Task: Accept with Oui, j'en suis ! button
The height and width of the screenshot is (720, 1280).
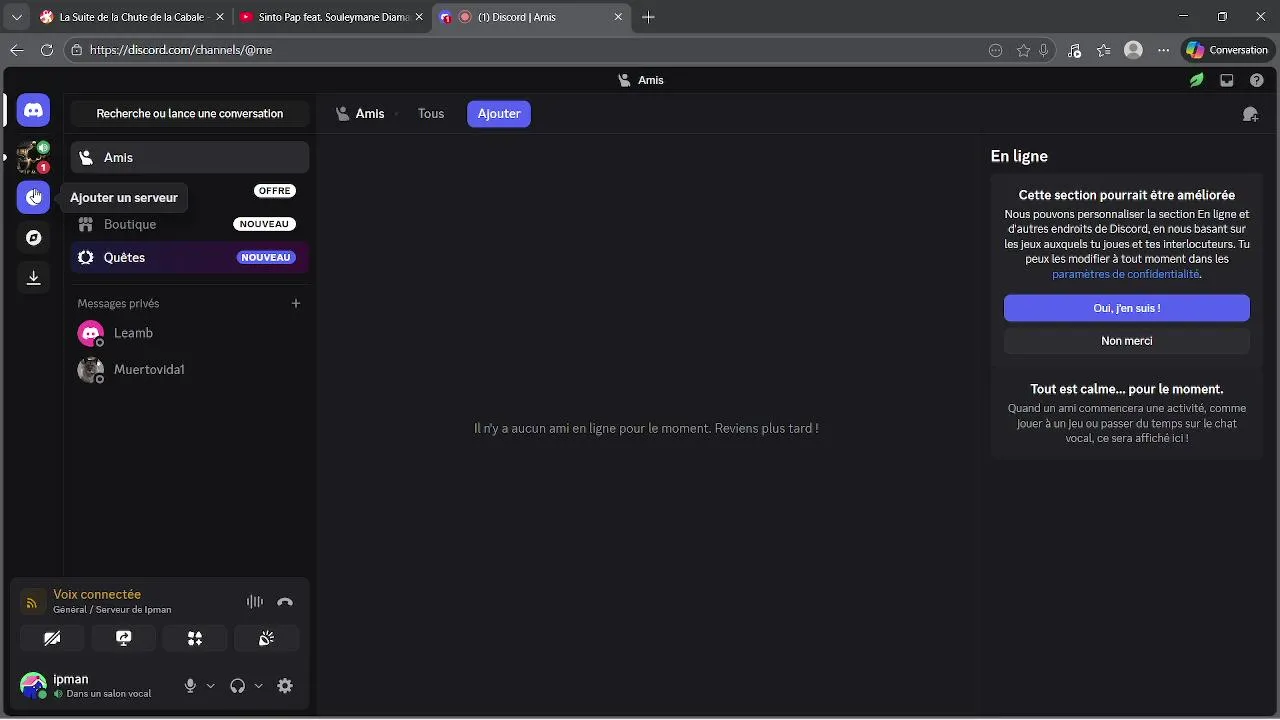Action: coord(1127,308)
